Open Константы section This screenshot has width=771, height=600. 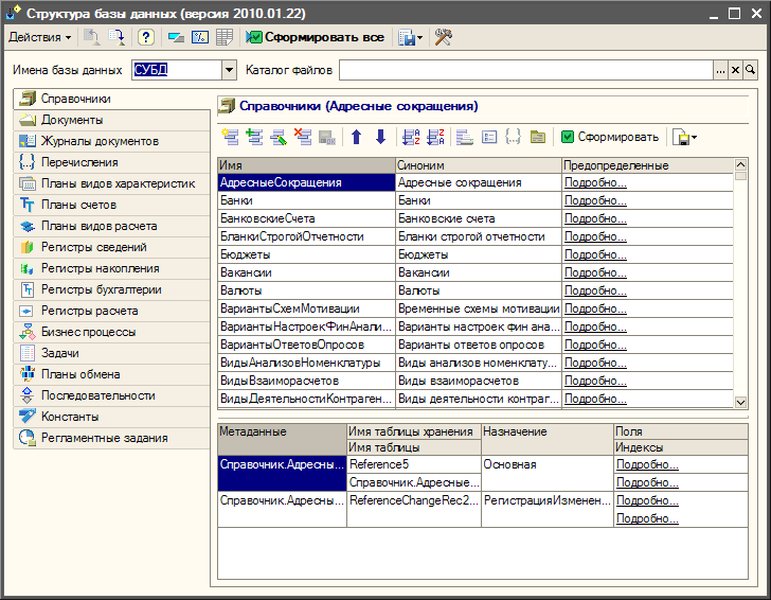coord(112,417)
